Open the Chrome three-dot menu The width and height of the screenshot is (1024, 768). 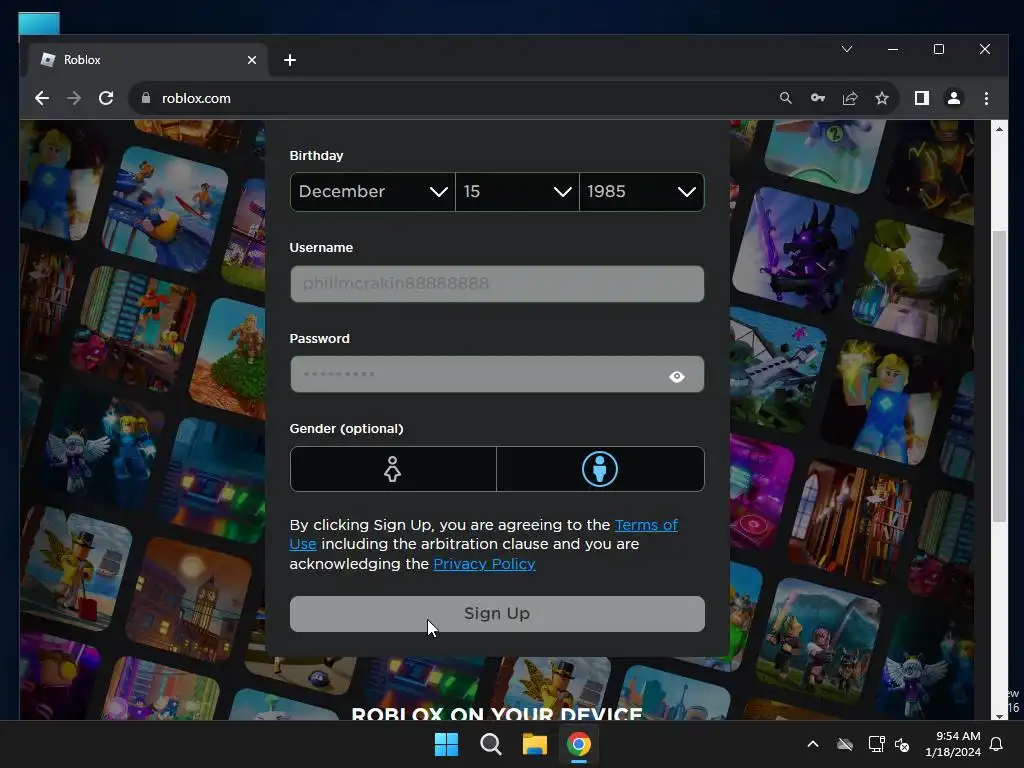click(x=986, y=98)
